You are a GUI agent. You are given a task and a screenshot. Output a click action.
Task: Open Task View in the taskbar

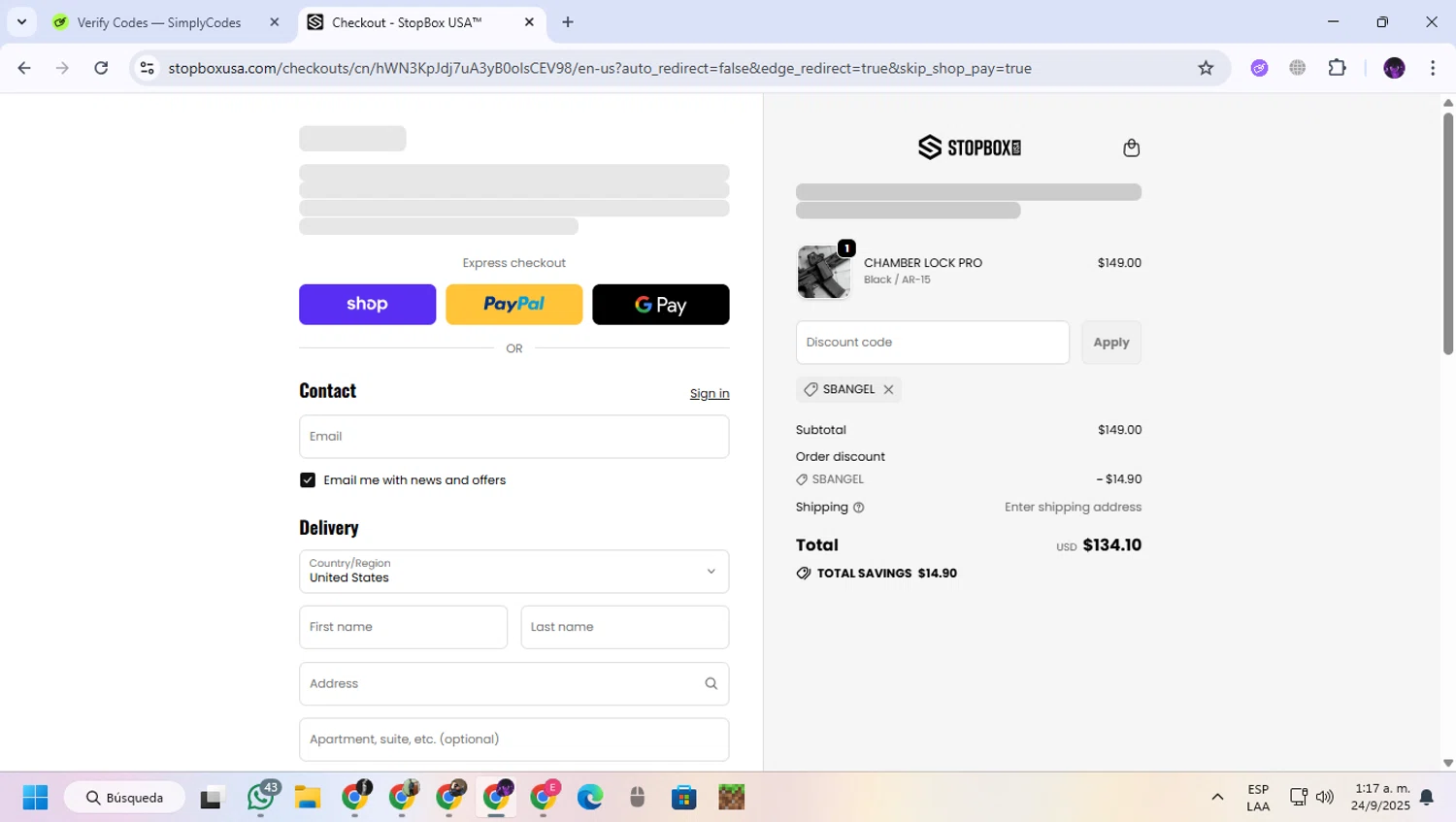click(x=212, y=798)
